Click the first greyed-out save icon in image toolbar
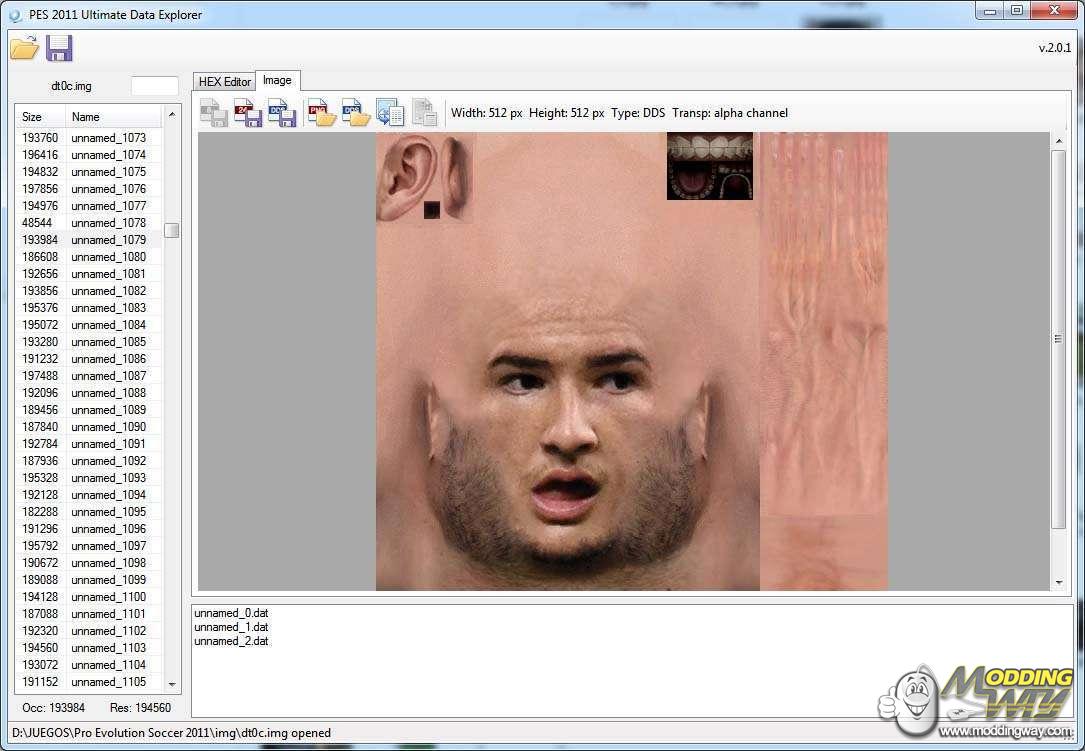This screenshot has height=751, width=1085. [213, 113]
